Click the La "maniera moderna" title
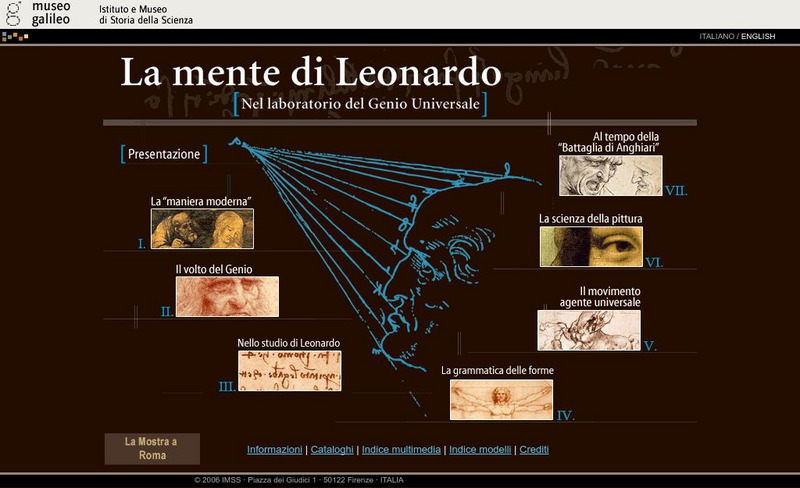The image size is (800, 488). pos(201,201)
